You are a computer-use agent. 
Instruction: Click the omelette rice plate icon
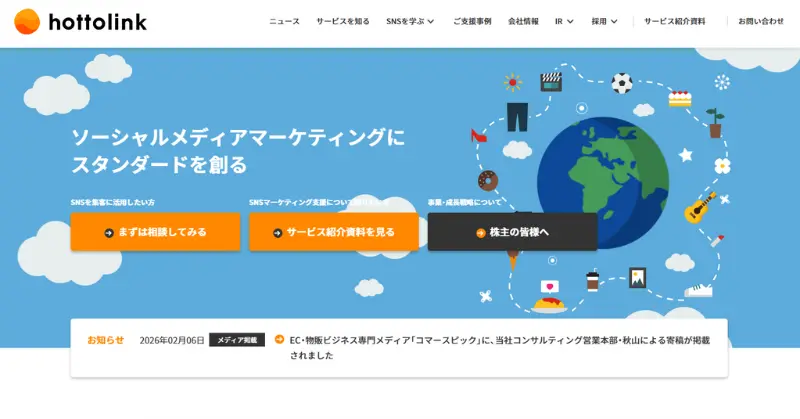point(549,305)
